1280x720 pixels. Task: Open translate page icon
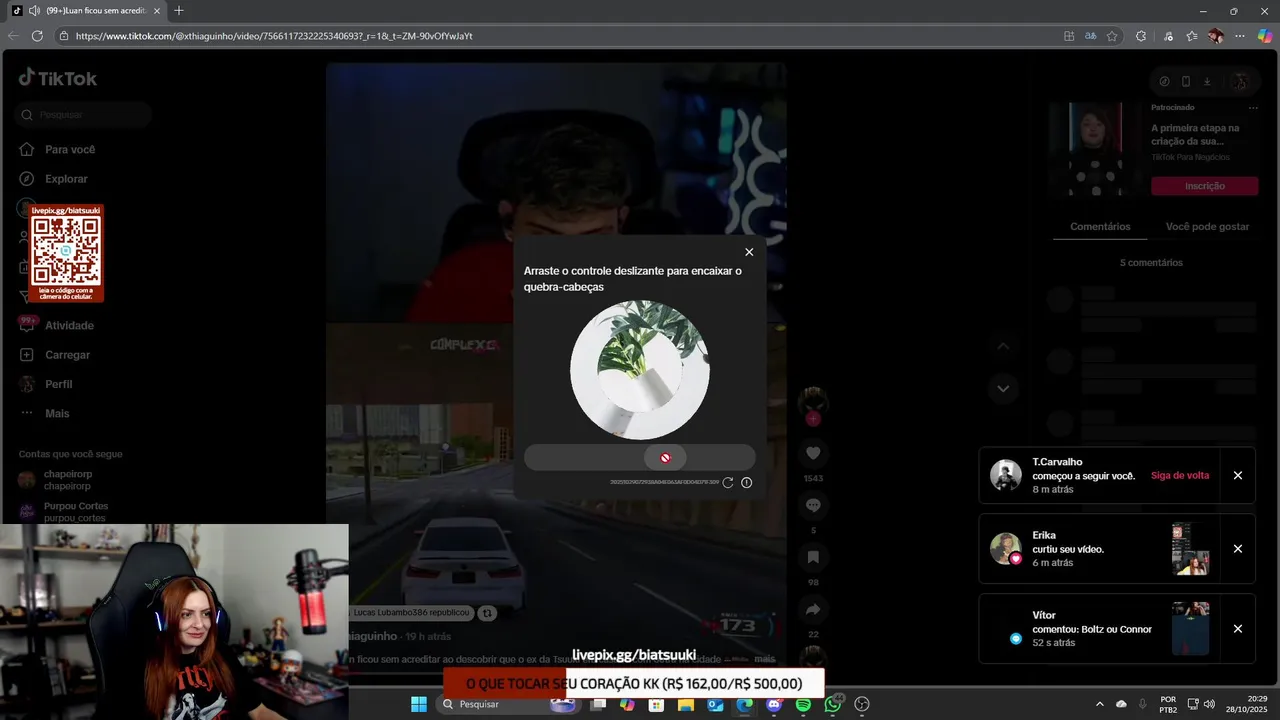[1091, 36]
